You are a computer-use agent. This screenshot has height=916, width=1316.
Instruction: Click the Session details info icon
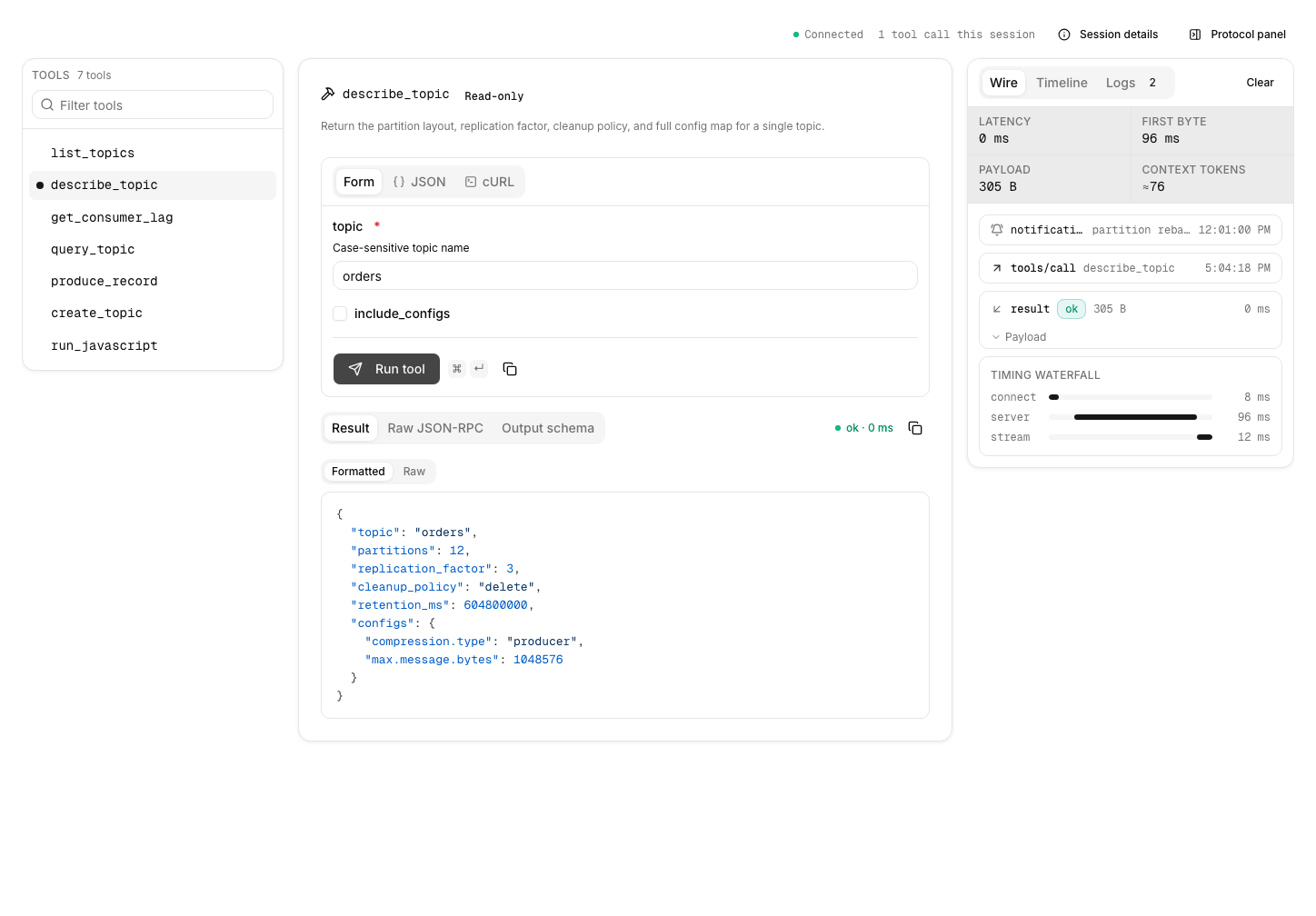coord(1064,35)
